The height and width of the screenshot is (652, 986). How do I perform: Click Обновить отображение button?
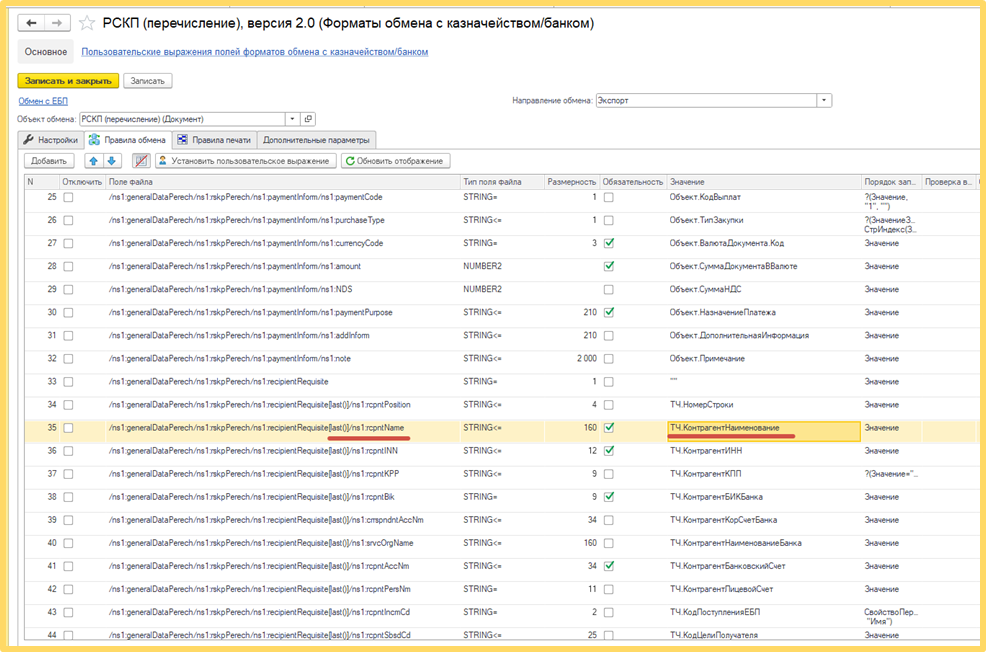click(396, 161)
